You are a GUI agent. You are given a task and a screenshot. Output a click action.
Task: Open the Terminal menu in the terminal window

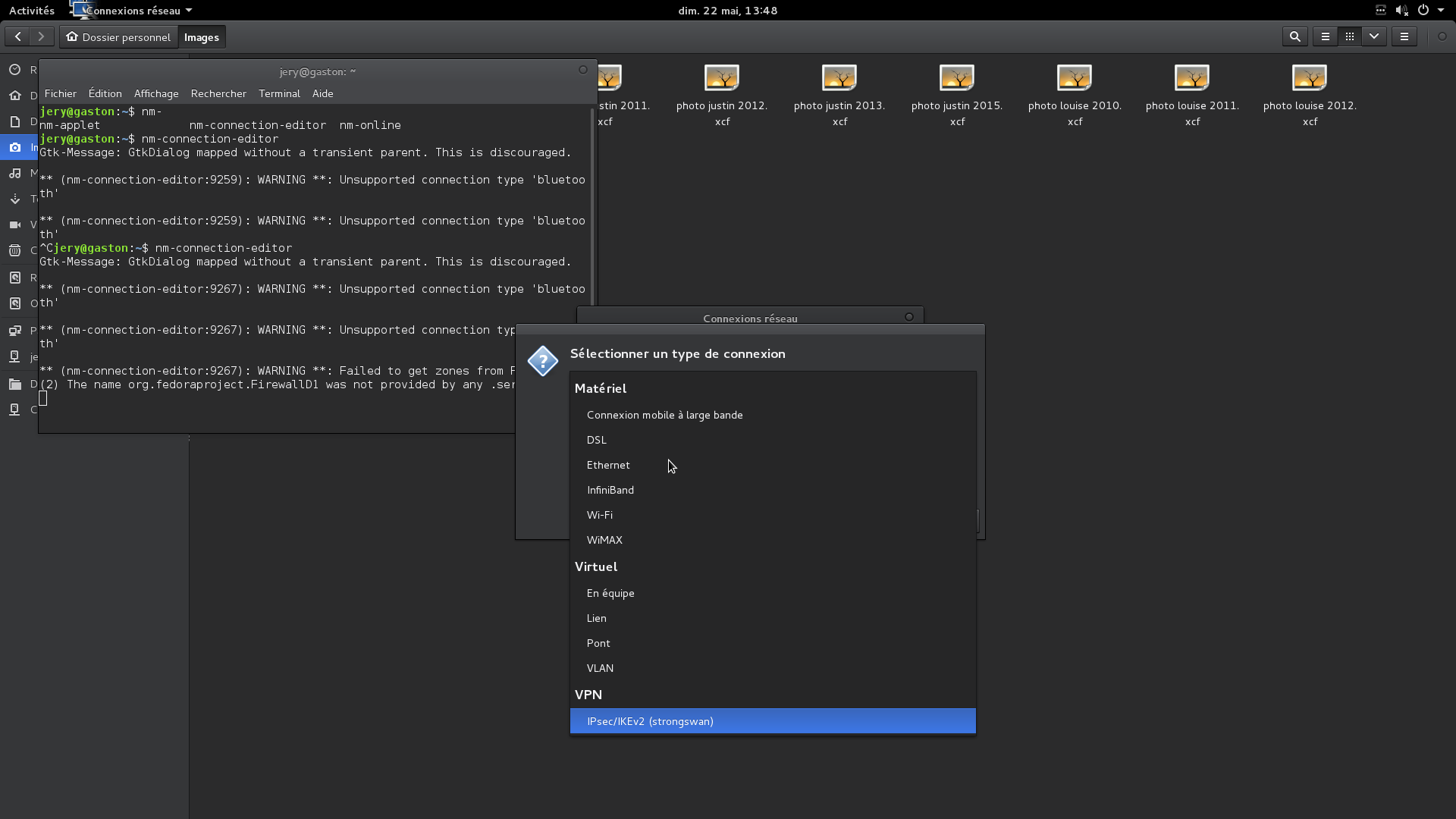[x=279, y=93]
